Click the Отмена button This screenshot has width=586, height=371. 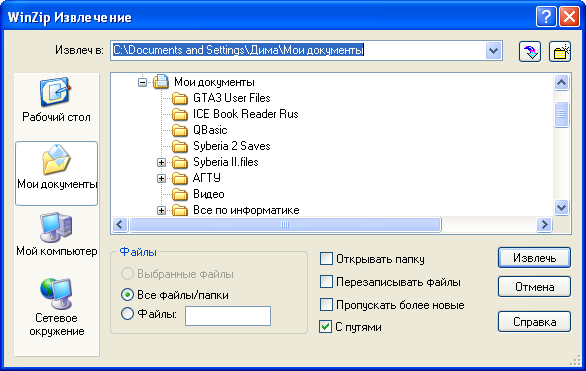click(534, 287)
